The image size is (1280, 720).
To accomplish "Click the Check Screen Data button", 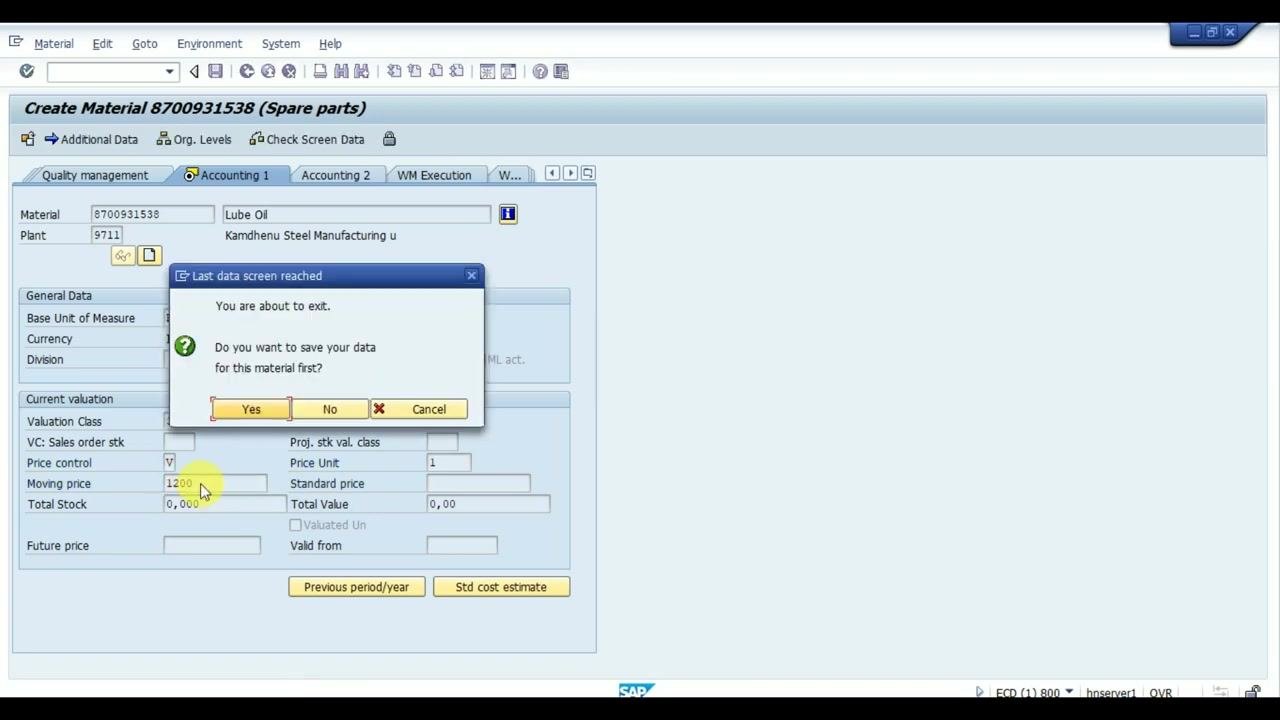I will pos(307,139).
